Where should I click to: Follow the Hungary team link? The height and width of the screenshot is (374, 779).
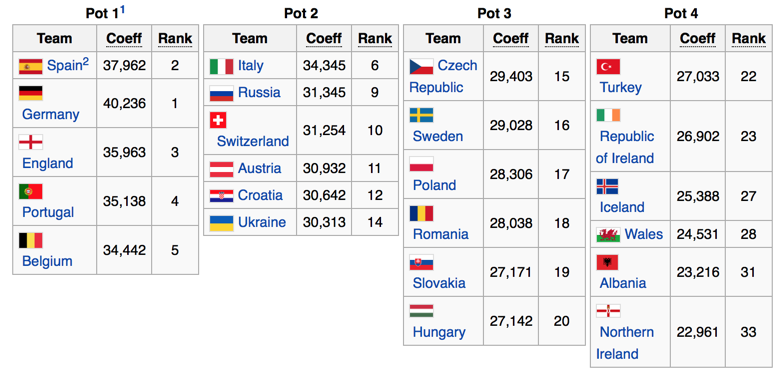click(x=439, y=332)
